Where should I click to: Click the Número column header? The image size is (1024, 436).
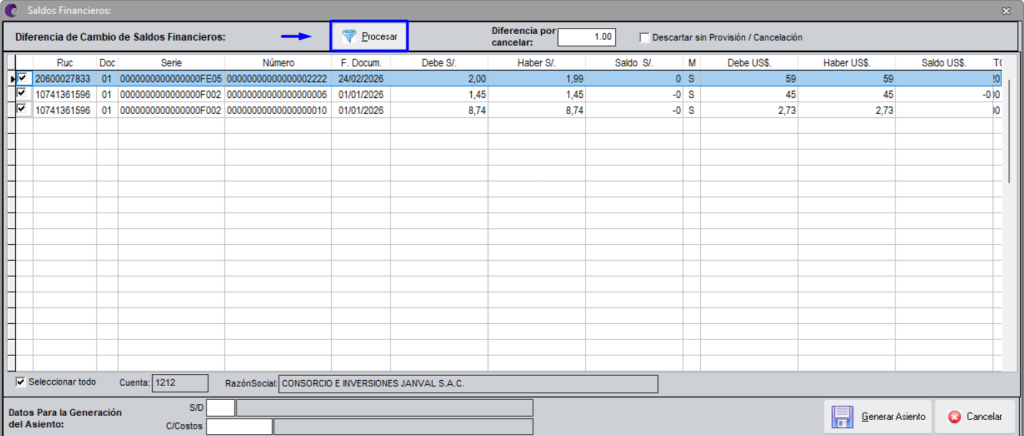coord(278,63)
